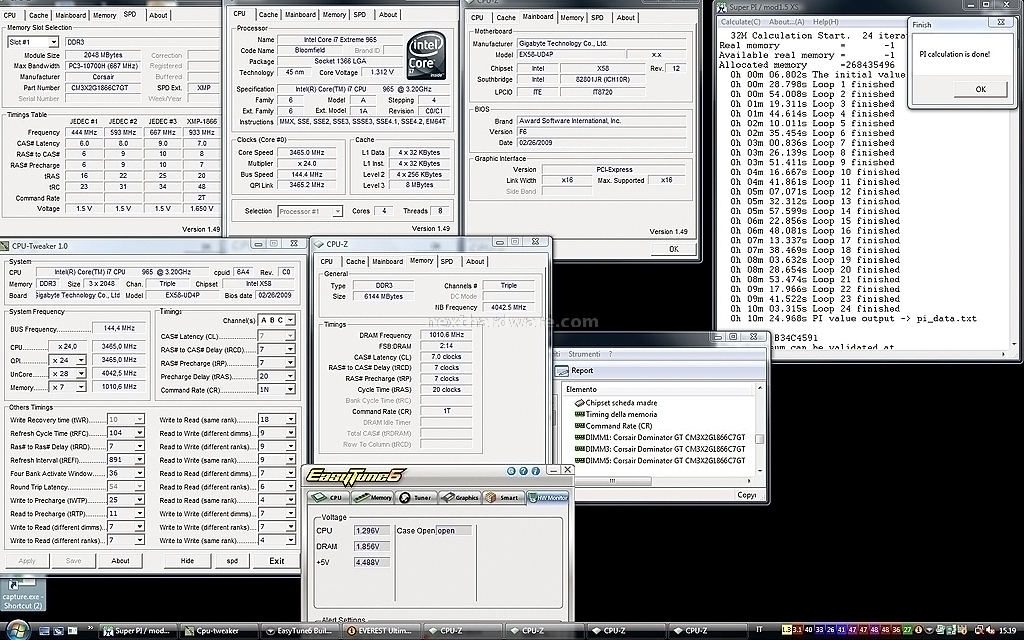Click DRAM voltage 1.856V value in EasyTune6

[x=371, y=546]
